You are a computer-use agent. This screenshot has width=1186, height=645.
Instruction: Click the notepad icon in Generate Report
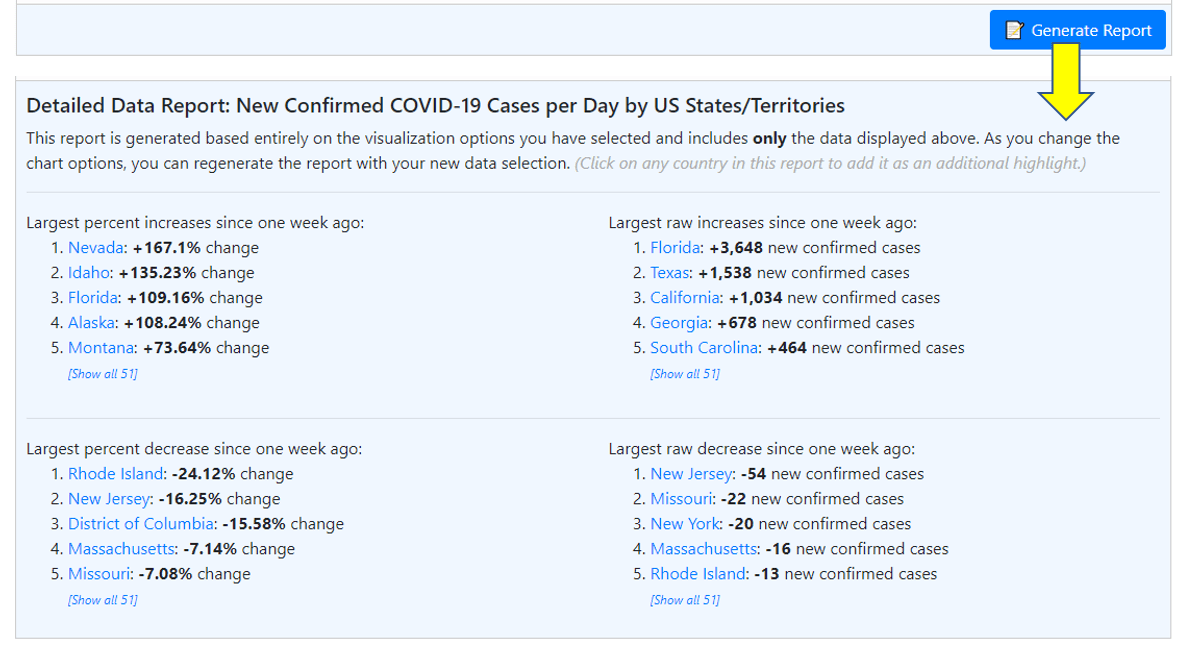(1014, 30)
